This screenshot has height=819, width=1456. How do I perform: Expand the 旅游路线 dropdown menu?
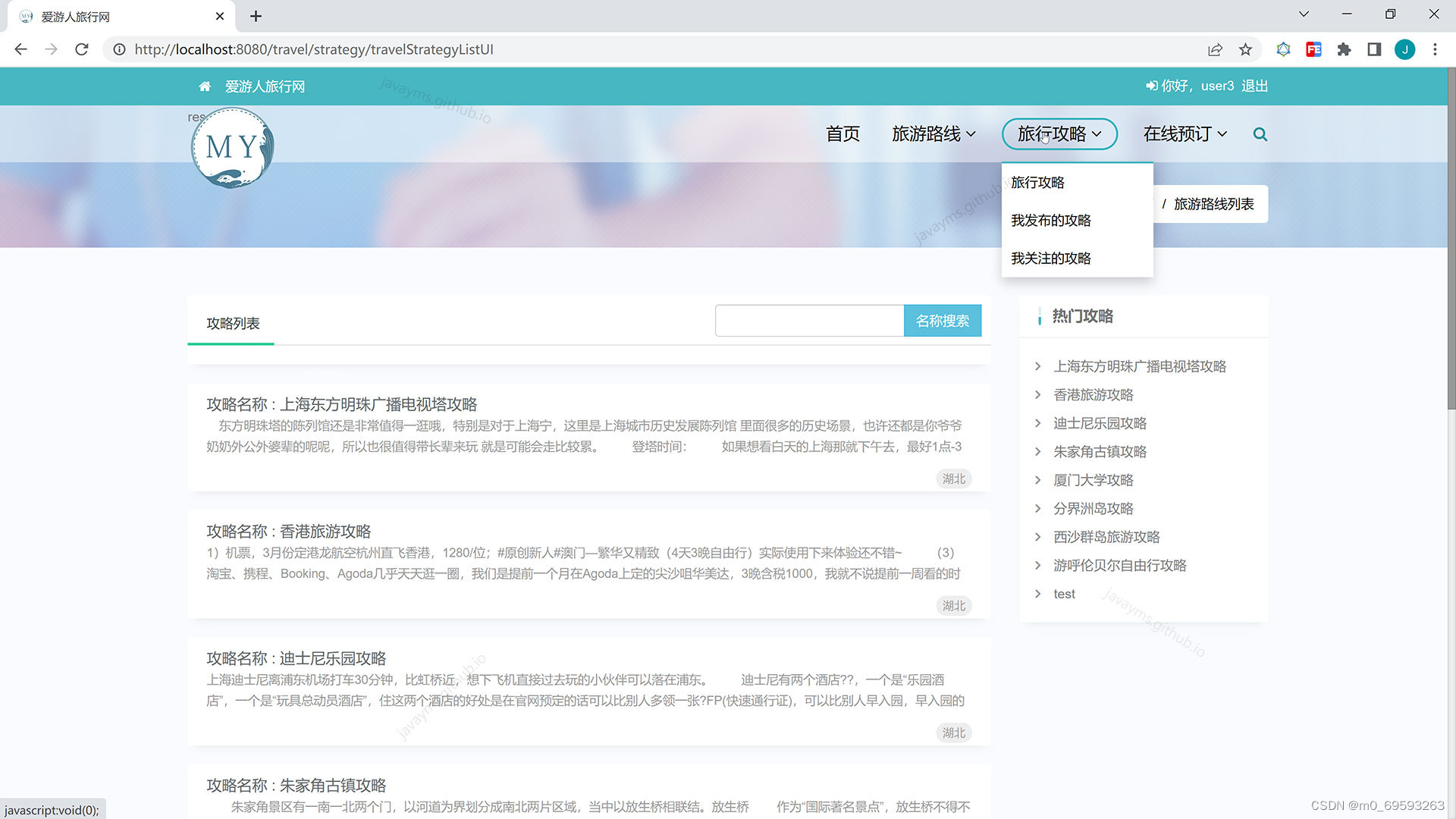pos(934,134)
